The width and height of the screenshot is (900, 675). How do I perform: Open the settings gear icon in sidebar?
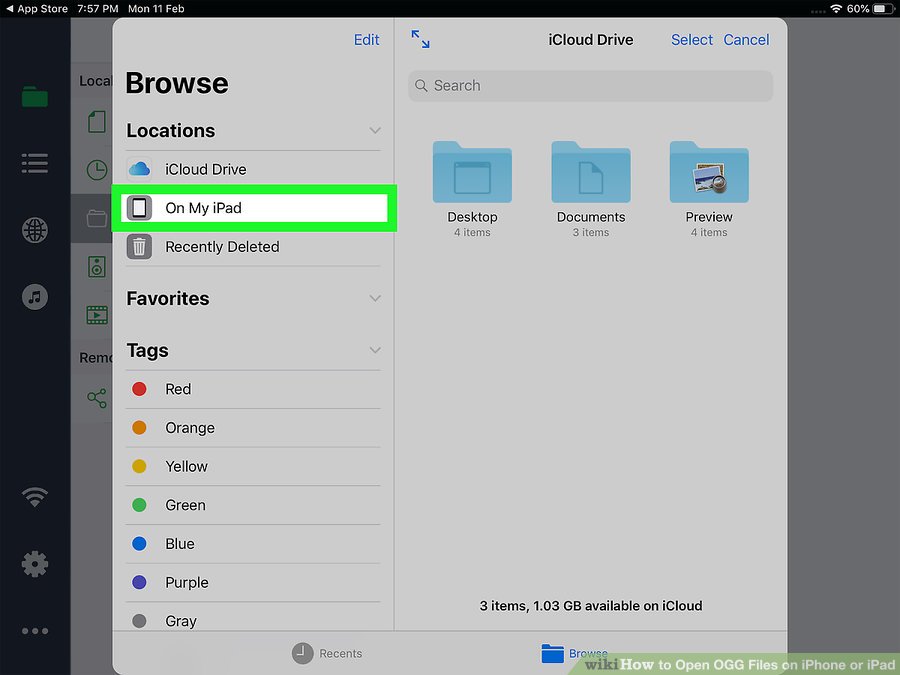34,564
